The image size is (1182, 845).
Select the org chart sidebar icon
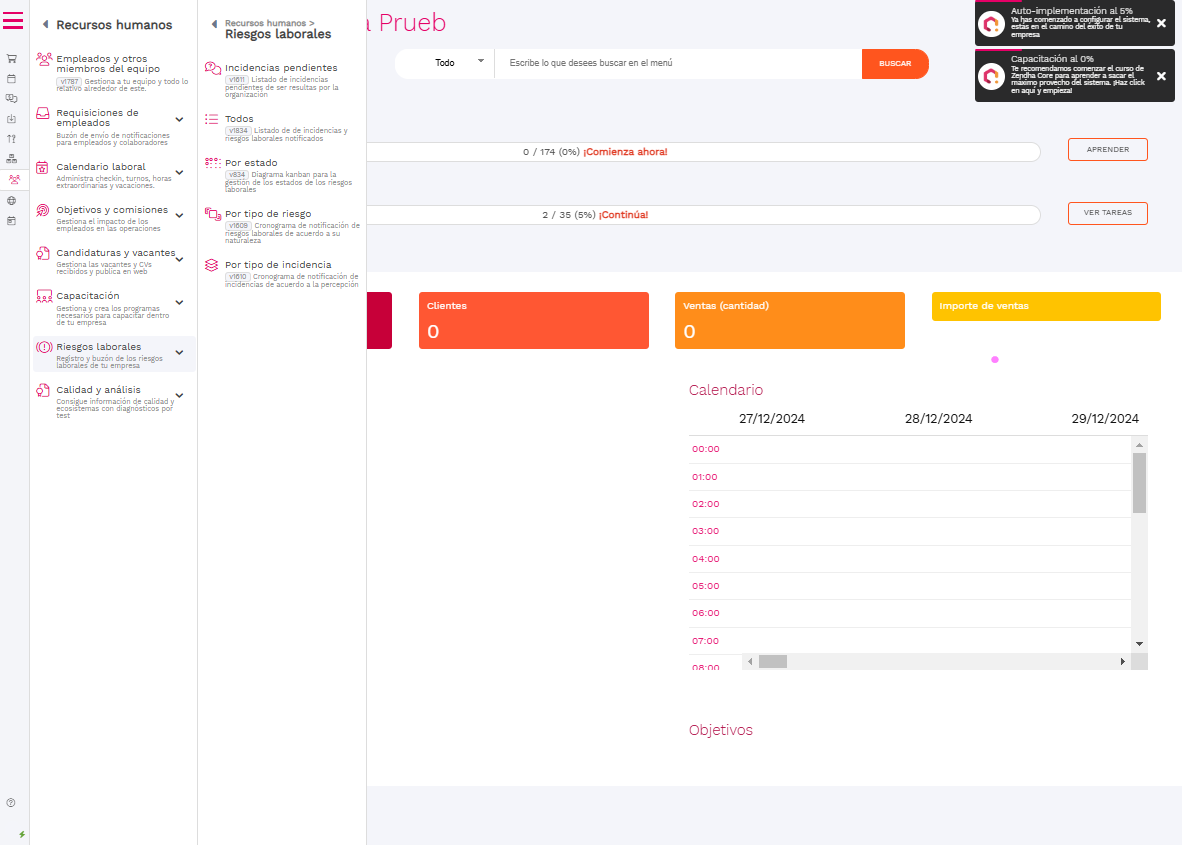click(12, 159)
